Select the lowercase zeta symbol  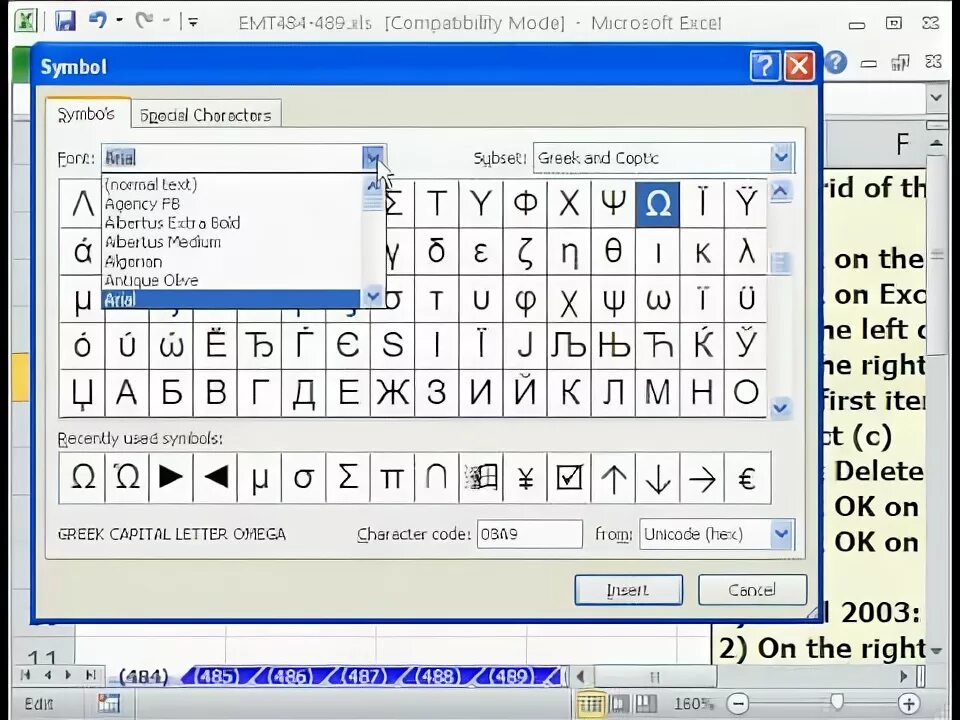tap(525, 252)
